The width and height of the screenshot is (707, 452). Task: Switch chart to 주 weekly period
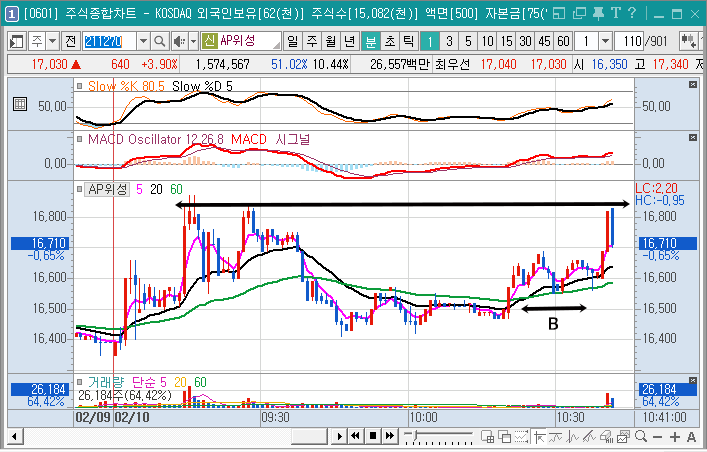pyautogui.click(x=312, y=42)
